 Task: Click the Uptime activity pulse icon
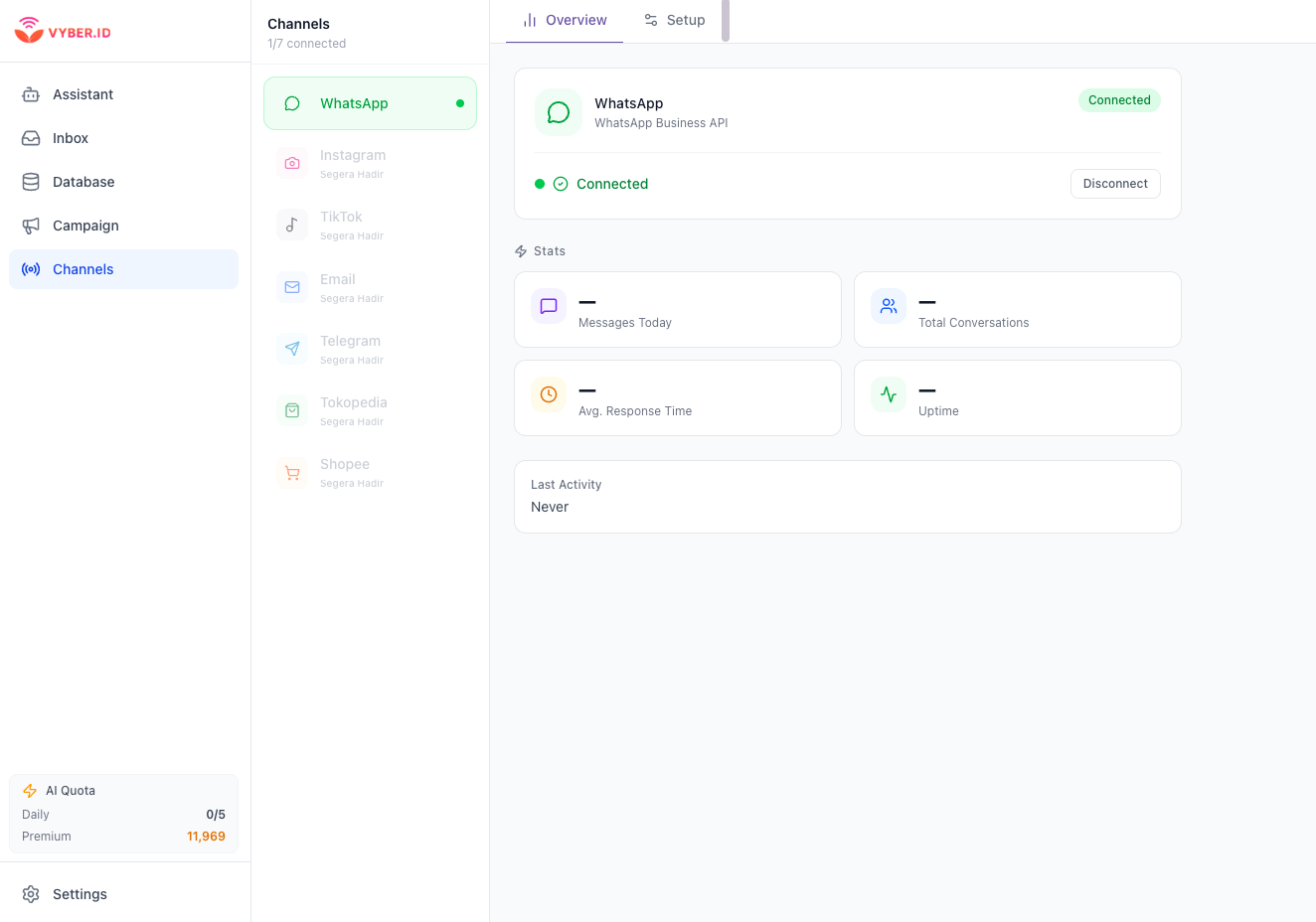[889, 394]
